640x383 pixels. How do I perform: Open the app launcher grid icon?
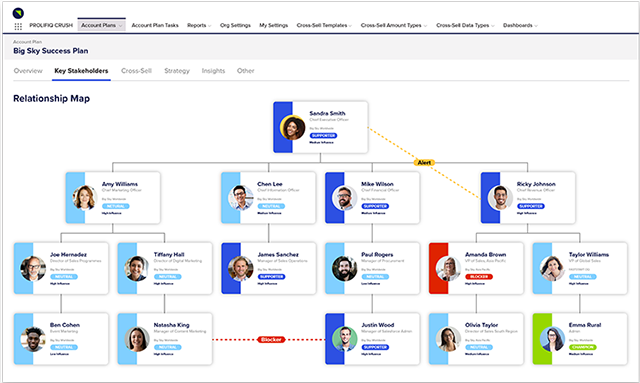pyautogui.click(x=18, y=27)
